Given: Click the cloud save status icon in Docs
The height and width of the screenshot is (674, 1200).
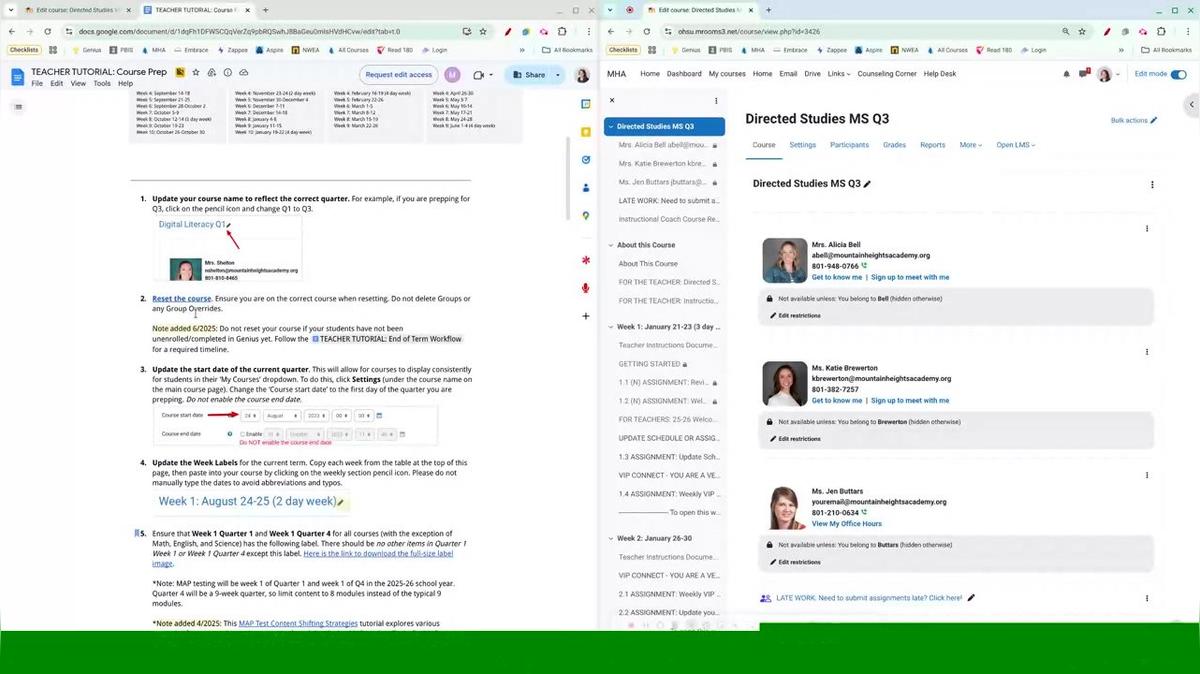Looking at the screenshot, I should pos(243,73).
